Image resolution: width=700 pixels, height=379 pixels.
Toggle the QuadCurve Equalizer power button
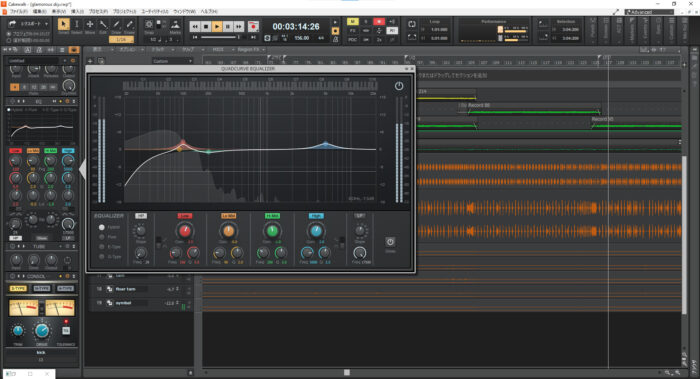coord(399,86)
